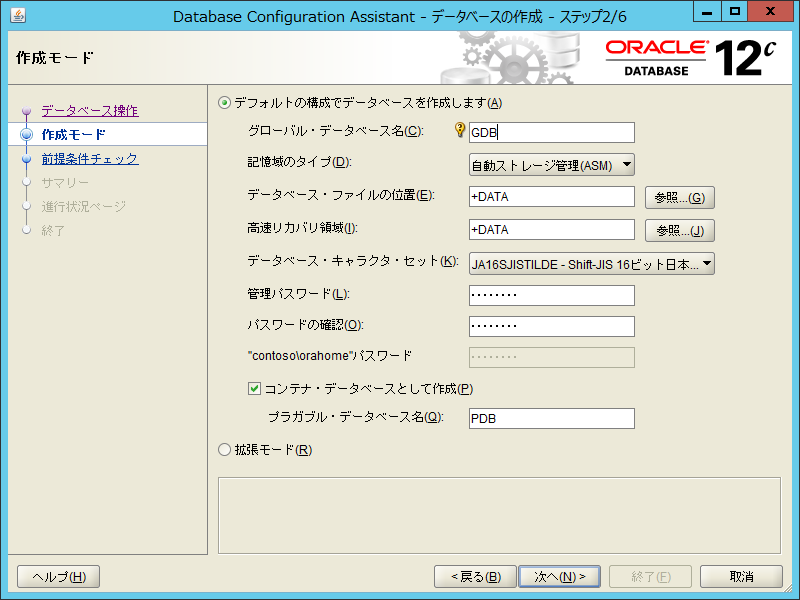The image size is (800, 600).
Task: Open the 記憶域のタイプ dropdown
Action: pos(552,165)
